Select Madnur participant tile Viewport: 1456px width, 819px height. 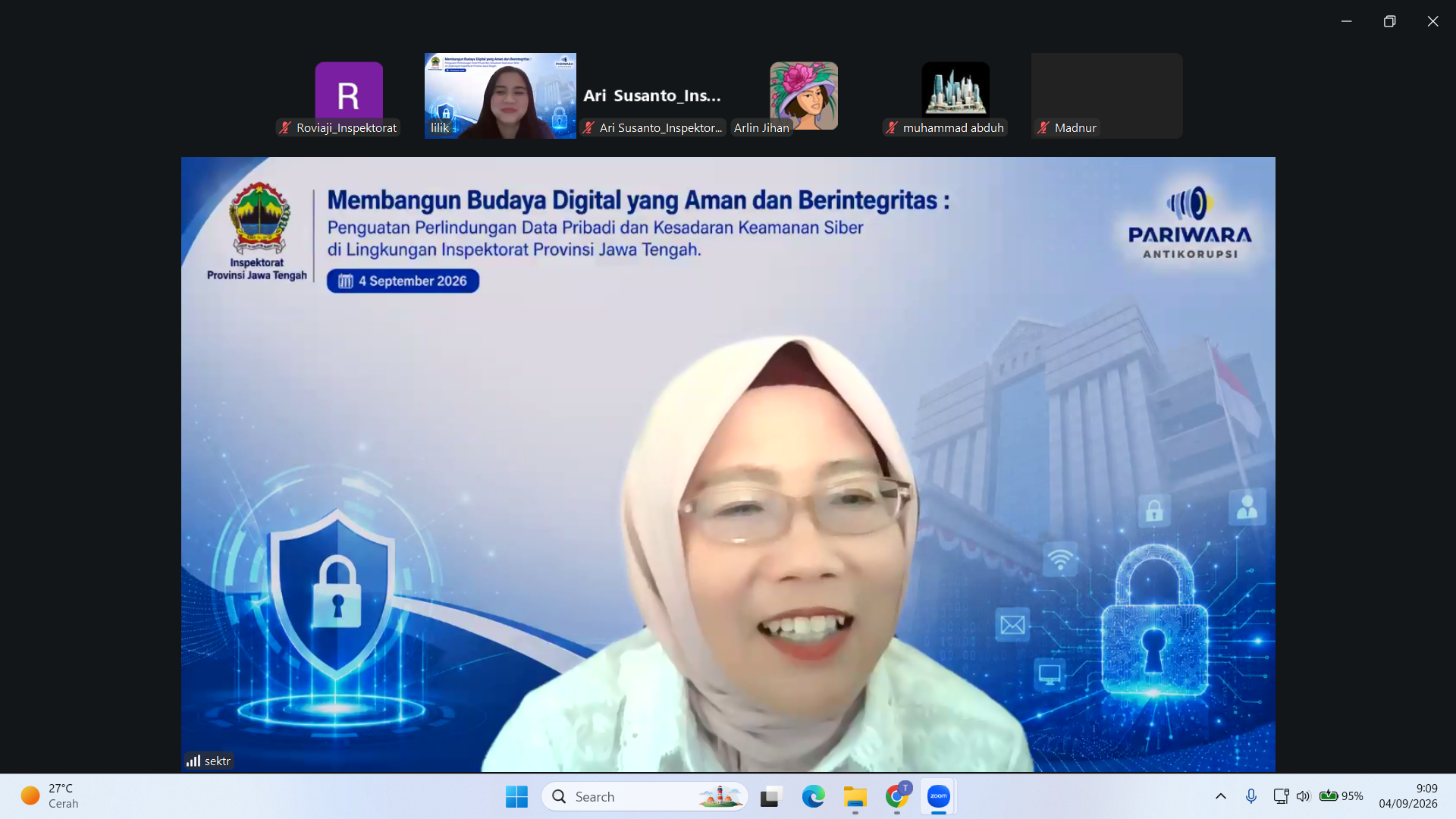point(1107,96)
